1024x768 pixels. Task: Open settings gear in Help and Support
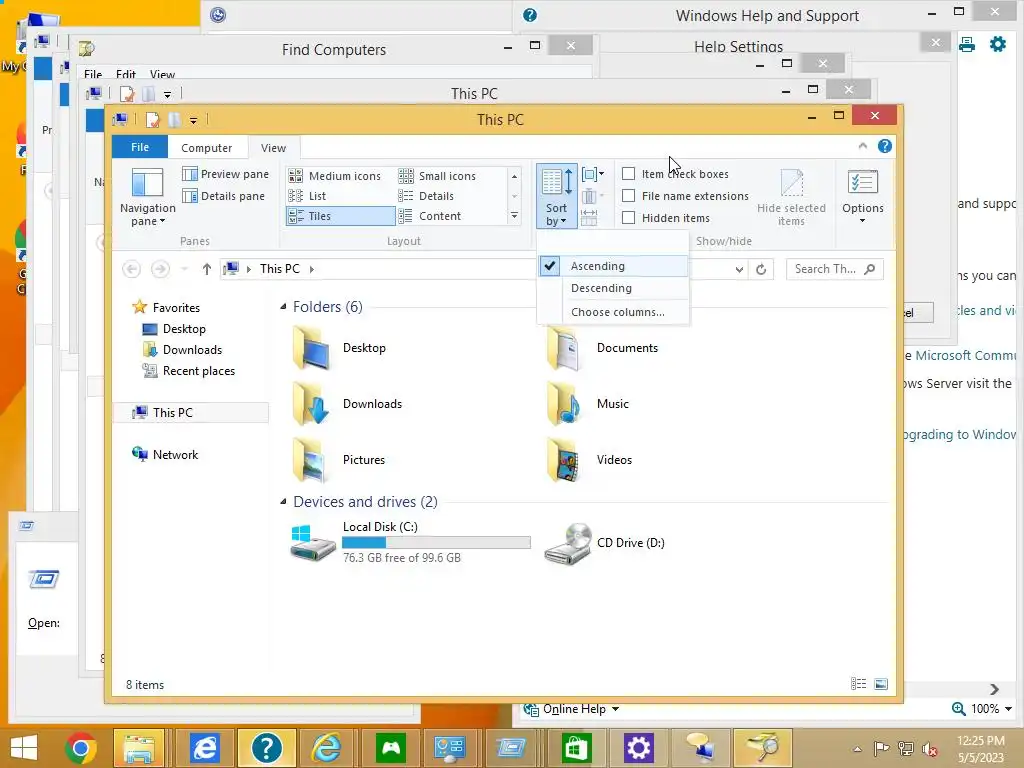coord(998,44)
